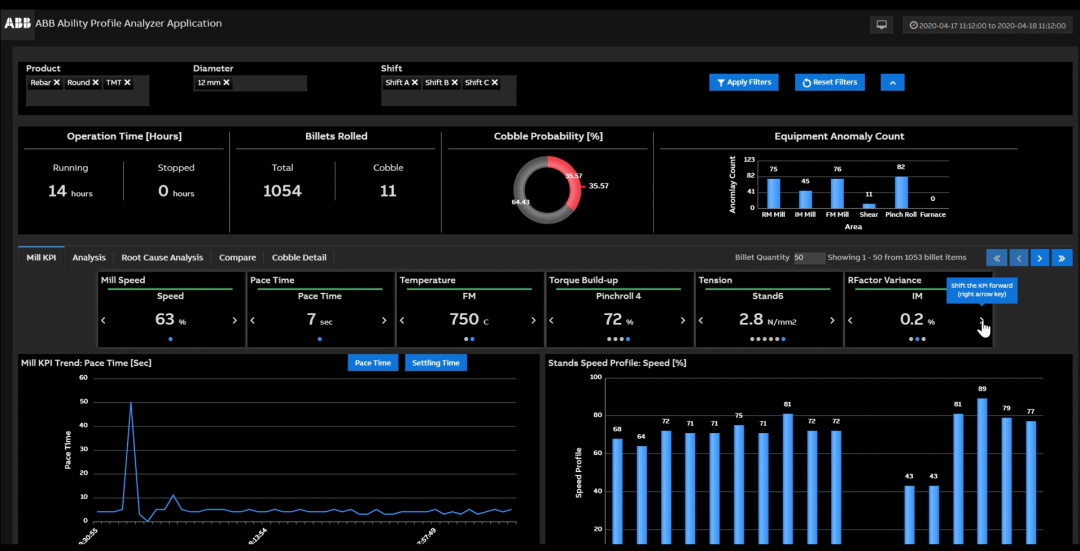Click the Tension value 2.8

pyautogui.click(x=751, y=319)
